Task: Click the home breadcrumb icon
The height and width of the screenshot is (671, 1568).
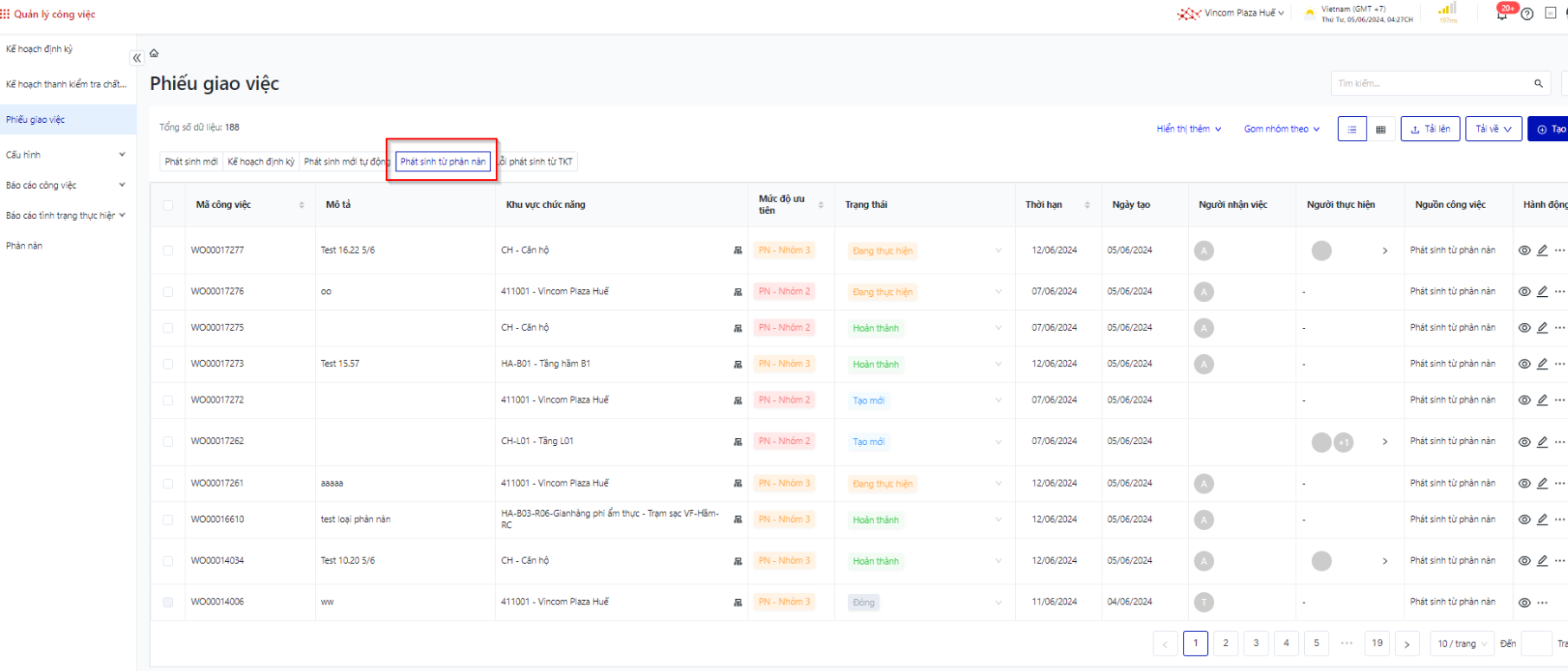Action: (154, 54)
